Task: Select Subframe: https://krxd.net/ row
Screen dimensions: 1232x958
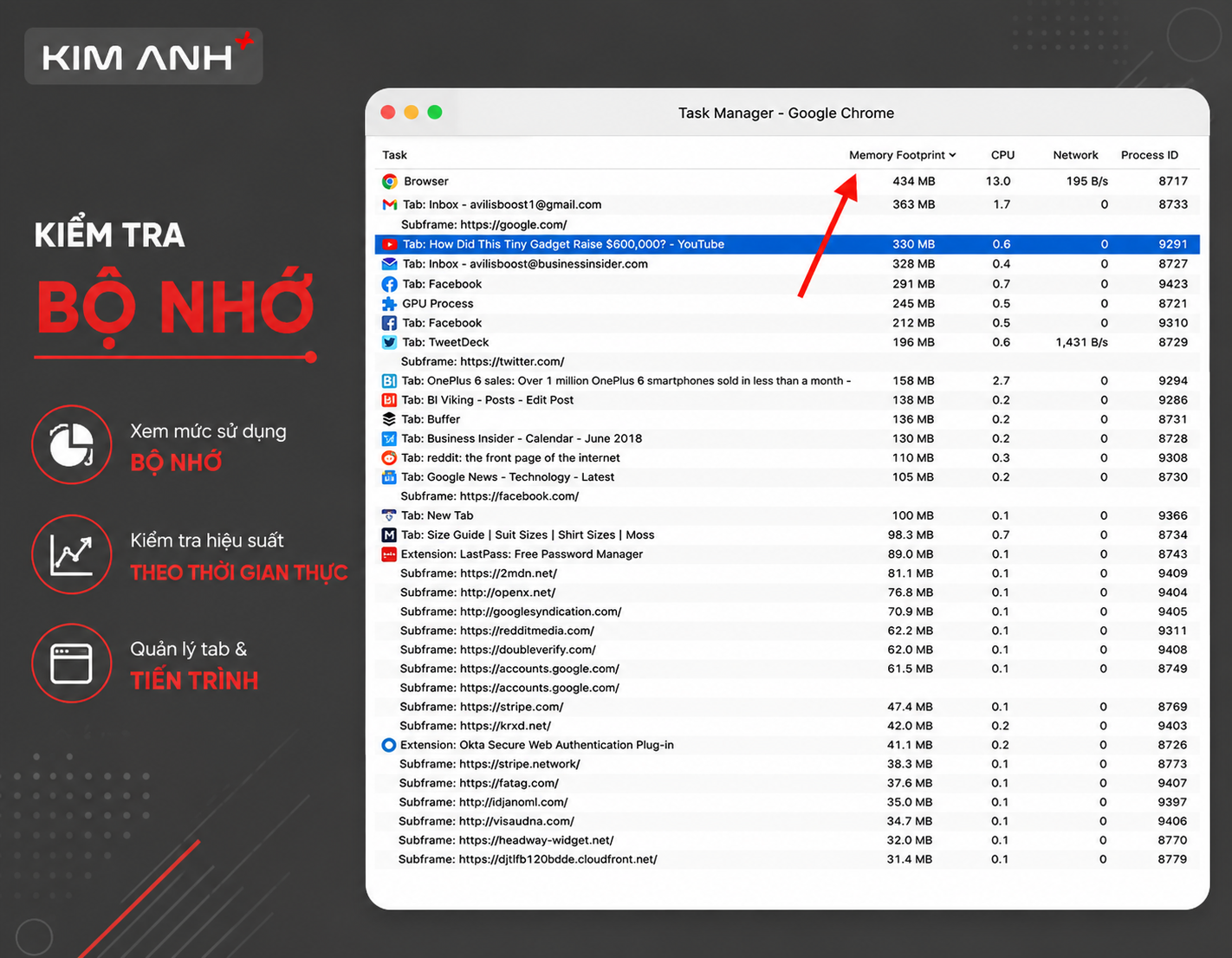Action: [787, 726]
